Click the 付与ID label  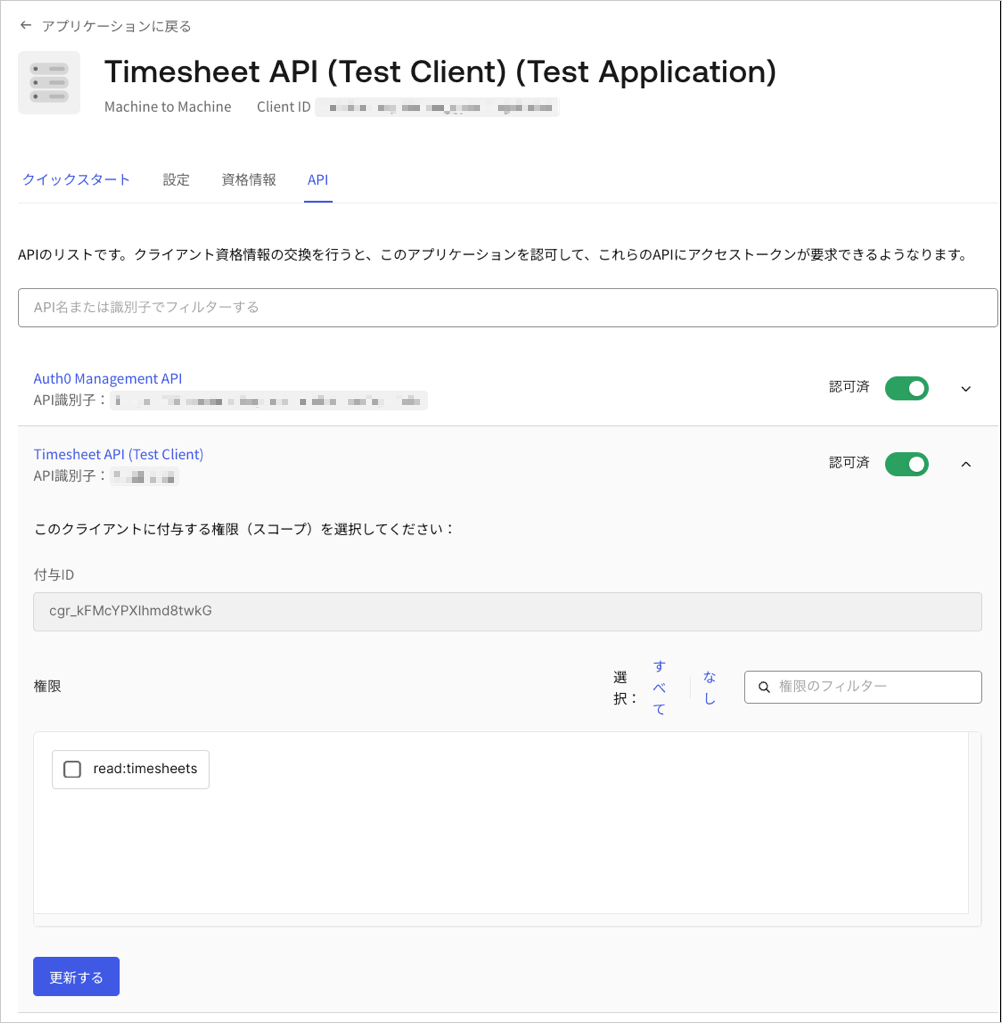(x=54, y=575)
